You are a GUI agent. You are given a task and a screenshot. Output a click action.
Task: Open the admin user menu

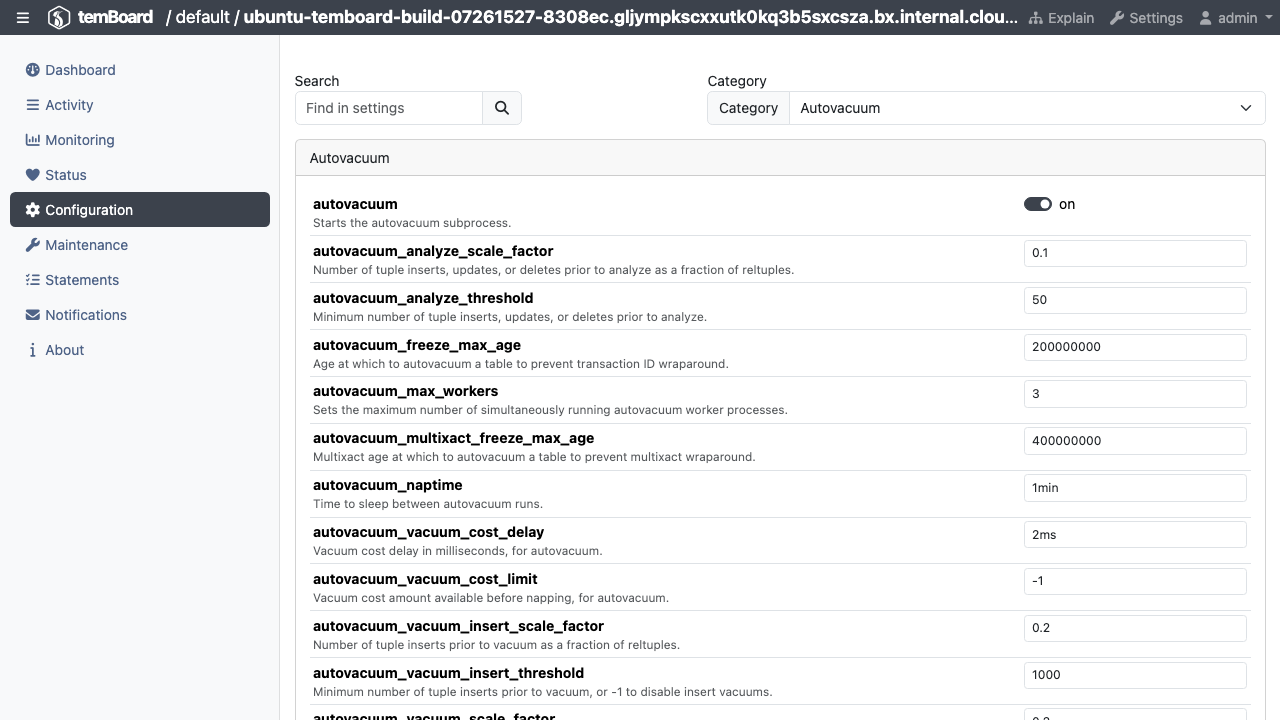pos(1235,18)
